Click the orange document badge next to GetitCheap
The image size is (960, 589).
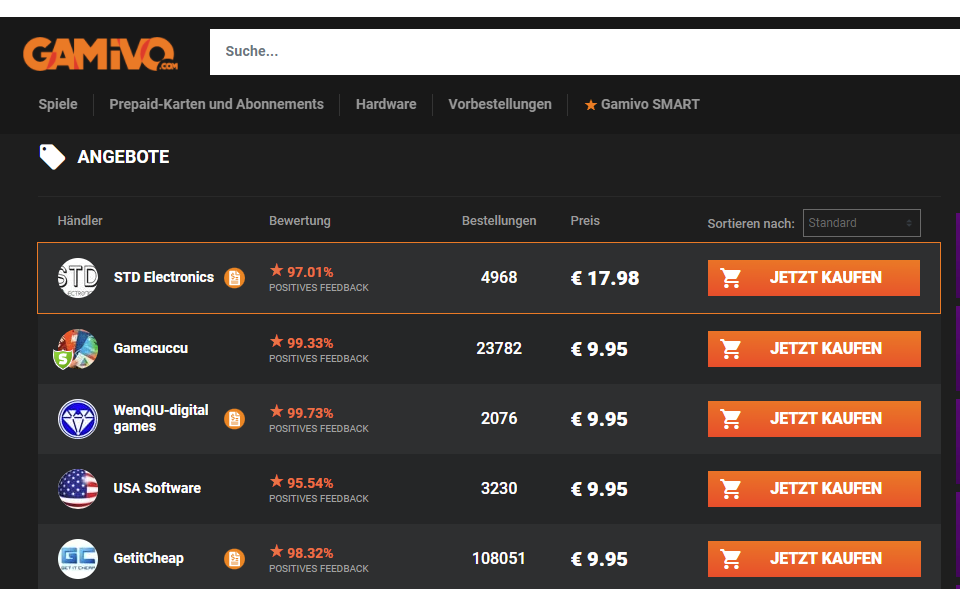[x=234, y=559]
